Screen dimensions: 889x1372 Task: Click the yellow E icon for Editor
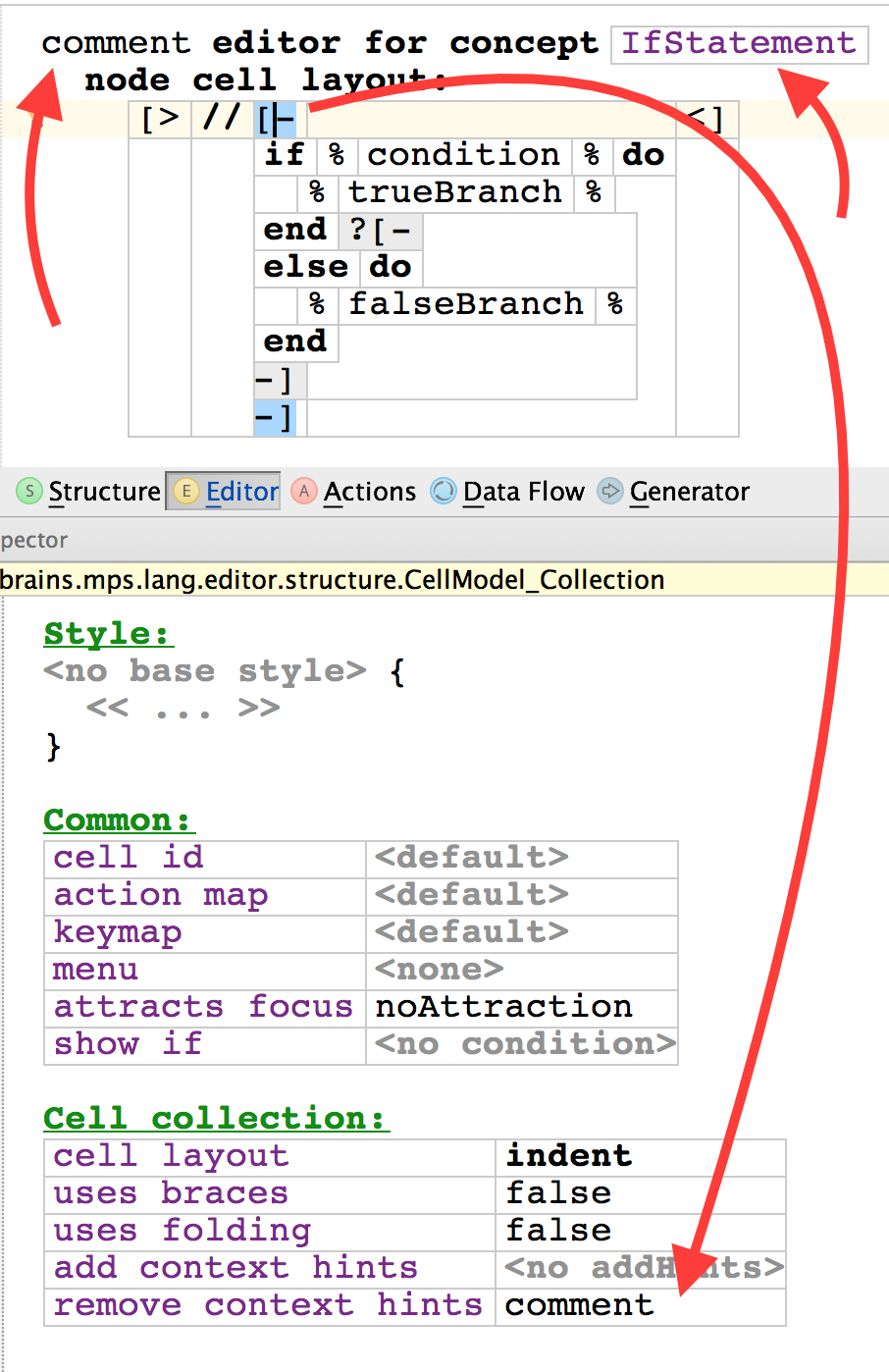coord(185,491)
